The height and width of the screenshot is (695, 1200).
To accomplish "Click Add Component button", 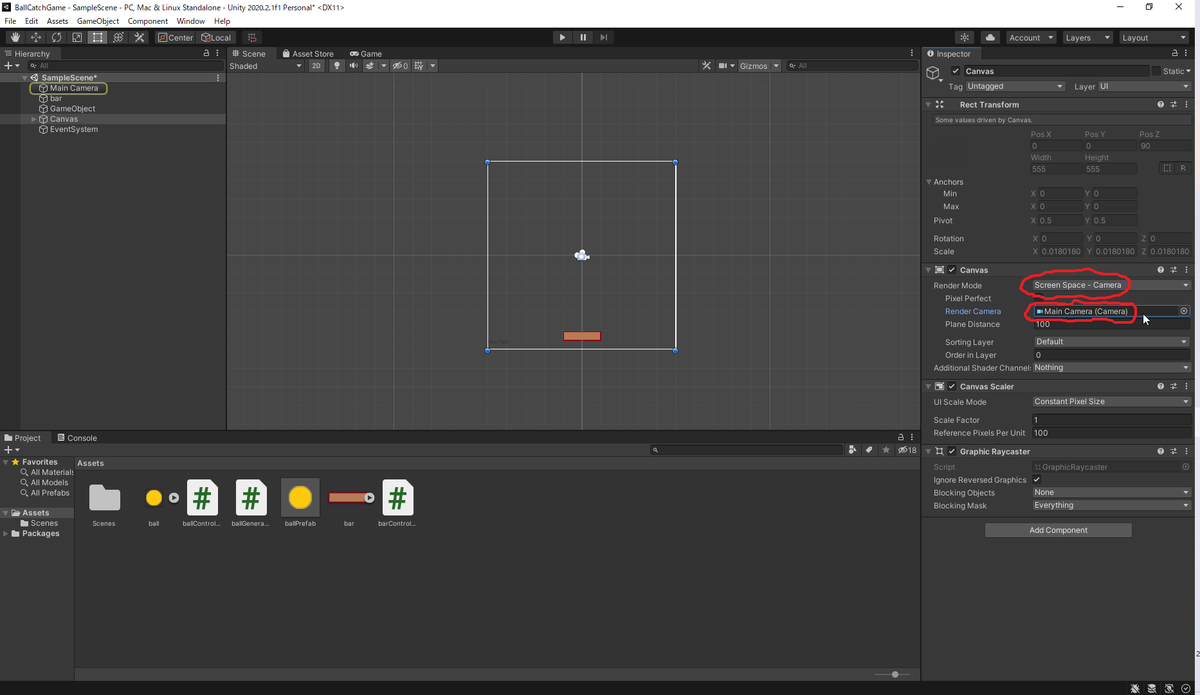I will click(x=1058, y=530).
